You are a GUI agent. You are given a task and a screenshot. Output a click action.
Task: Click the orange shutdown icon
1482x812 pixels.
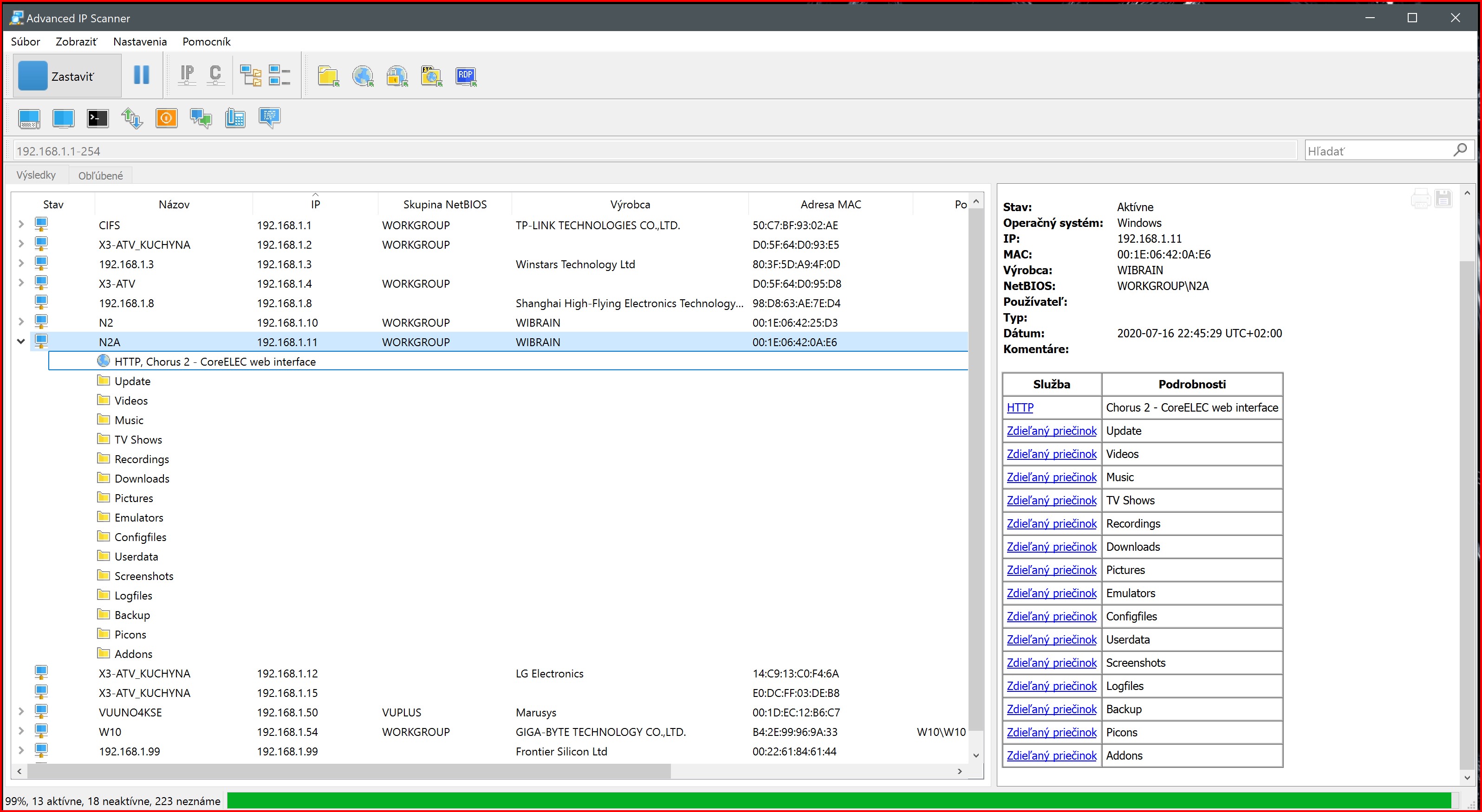pyautogui.click(x=166, y=118)
